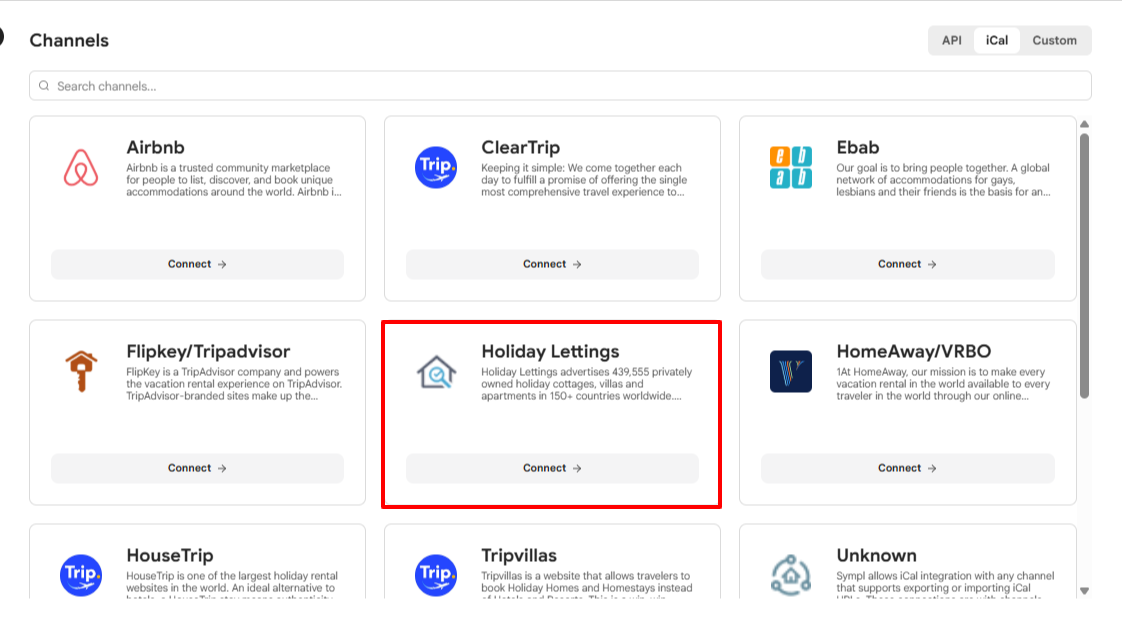
Task: Select the iCal tab
Action: pyautogui.click(x=997, y=40)
